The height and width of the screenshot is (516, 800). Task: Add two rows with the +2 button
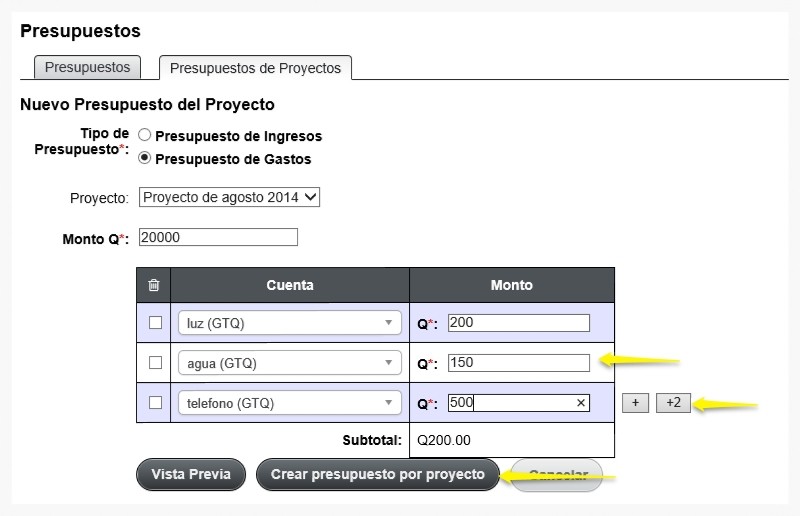(x=673, y=403)
